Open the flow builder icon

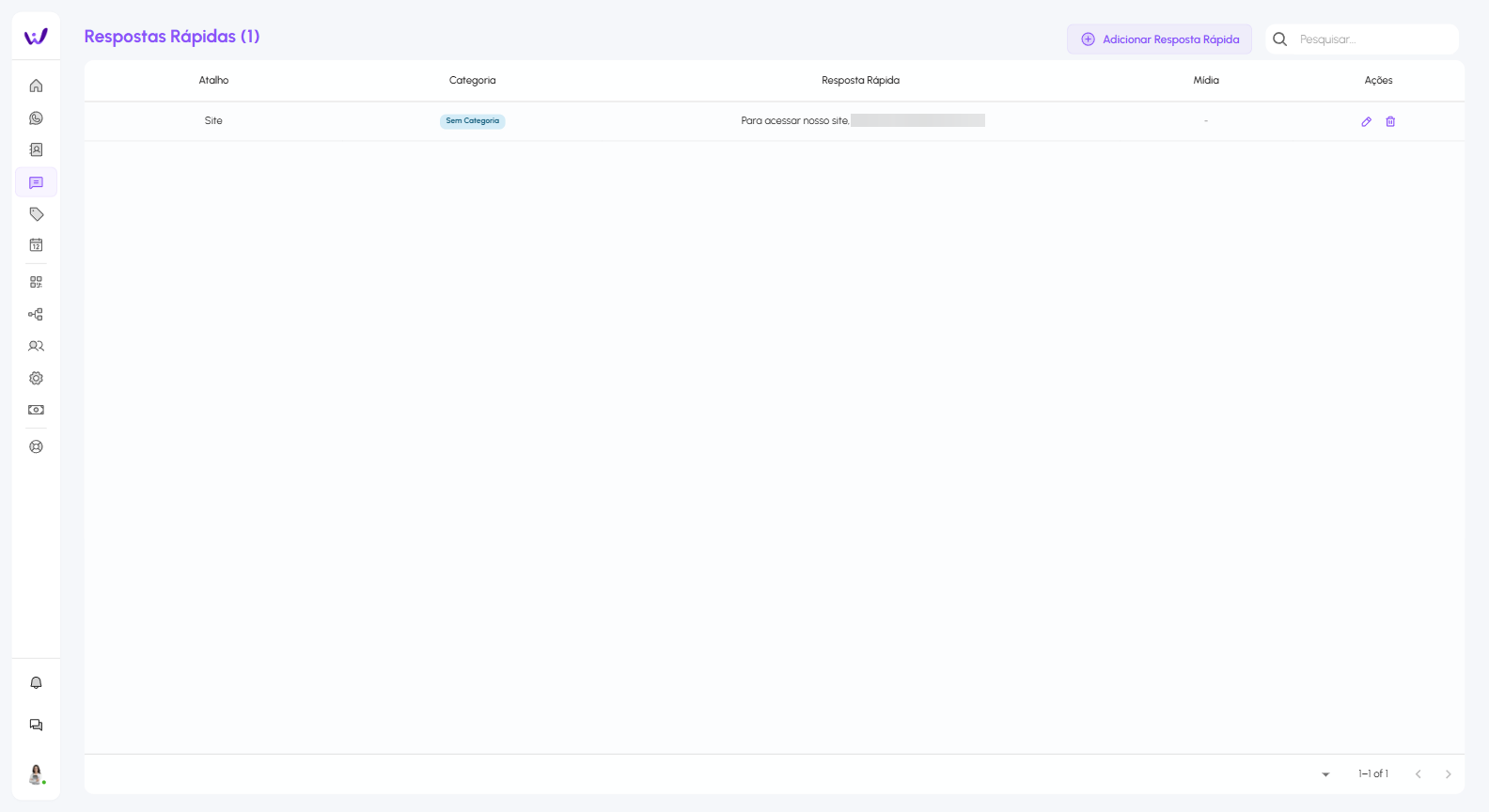tap(36, 315)
